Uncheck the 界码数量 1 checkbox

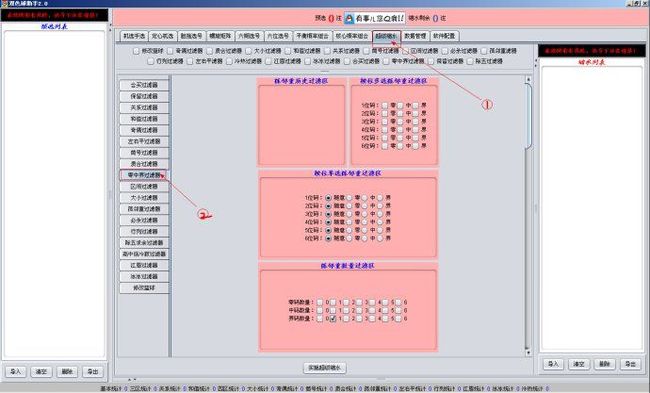click(x=333, y=319)
